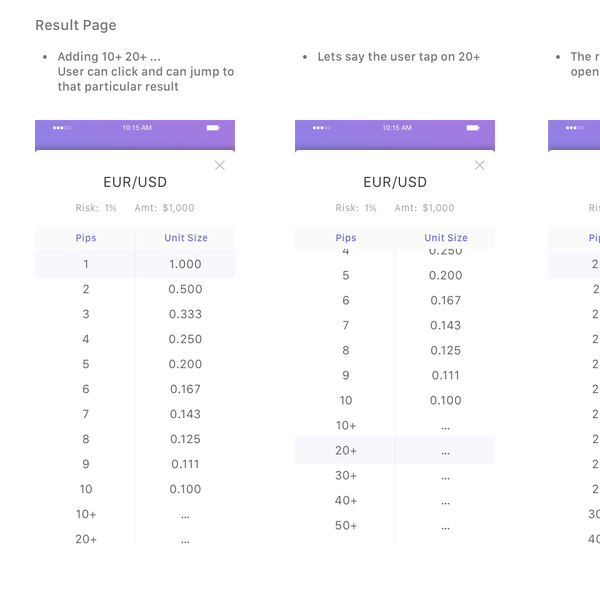This screenshot has height=600, width=600.
Task: Tap the Risk: 1% label in middle phone
Action: click(356, 208)
